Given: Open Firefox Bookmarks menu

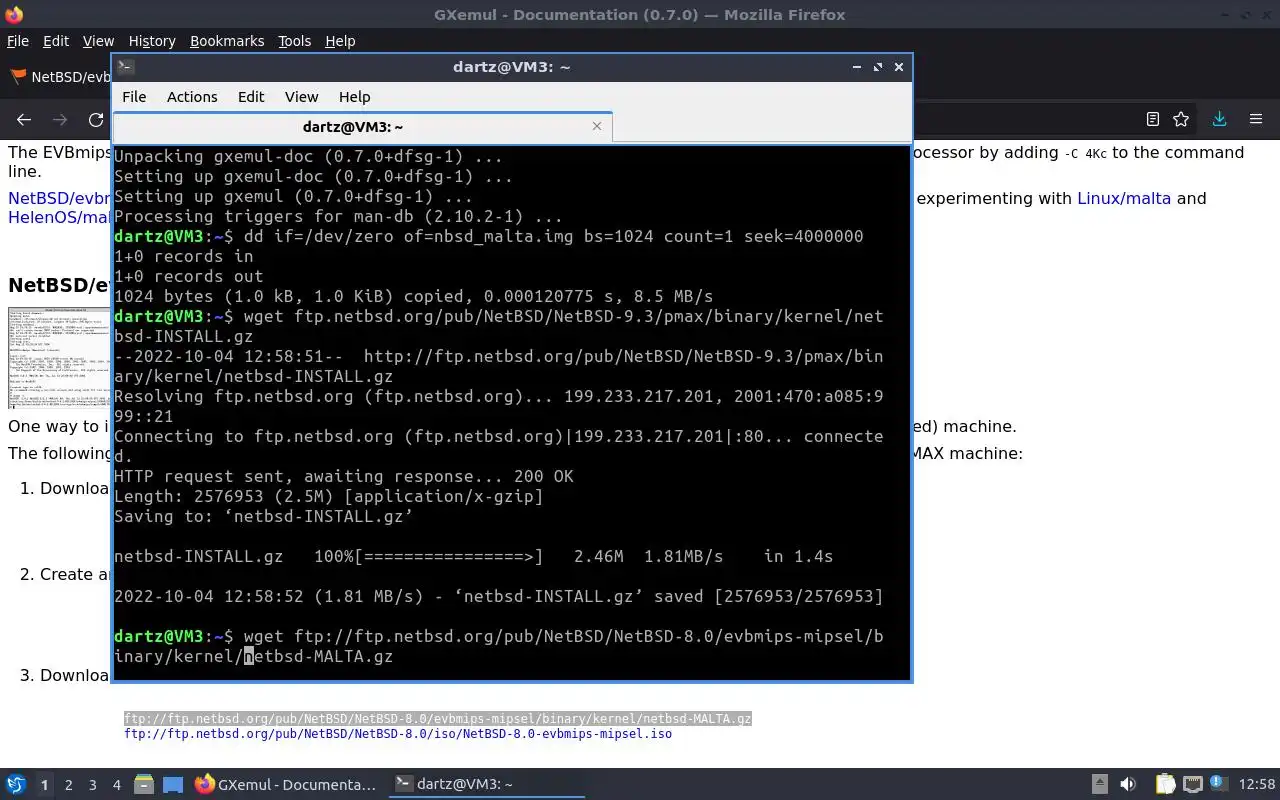Looking at the screenshot, I should [x=227, y=41].
